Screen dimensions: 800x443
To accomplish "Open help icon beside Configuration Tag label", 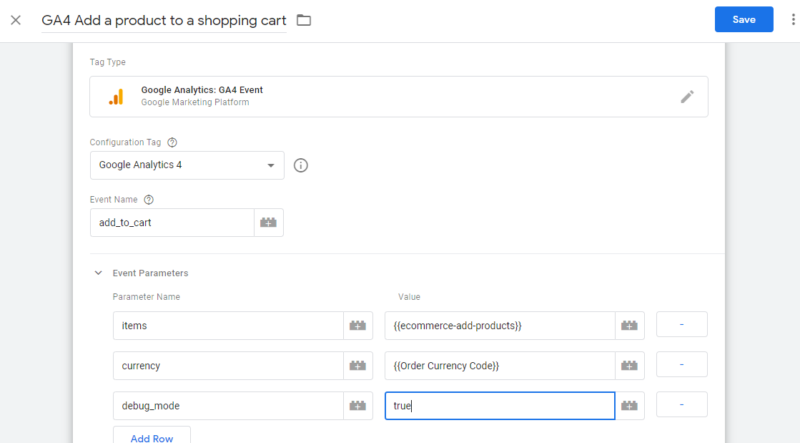I will 173,143.
